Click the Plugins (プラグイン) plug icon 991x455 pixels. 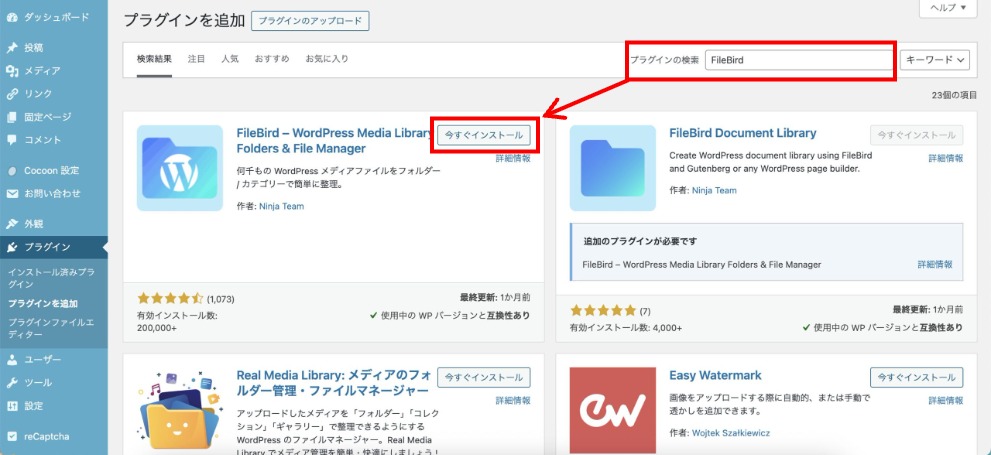12,247
